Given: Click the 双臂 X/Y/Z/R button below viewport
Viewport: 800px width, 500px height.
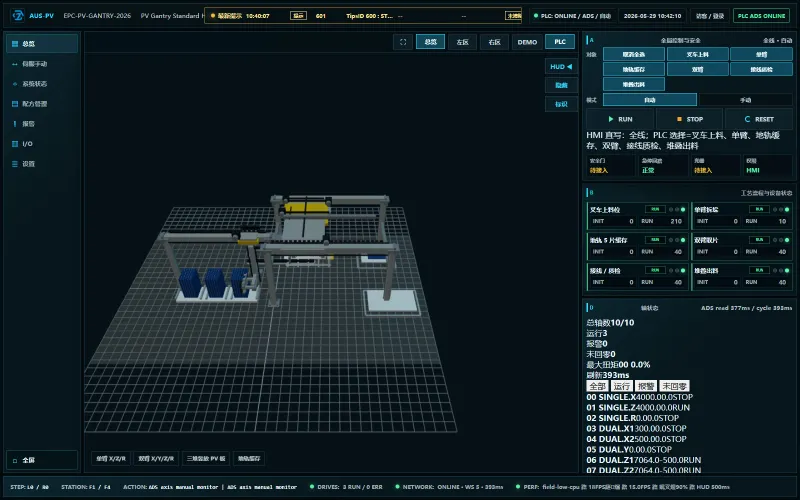Looking at the screenshot, I should tap(156, 458).
